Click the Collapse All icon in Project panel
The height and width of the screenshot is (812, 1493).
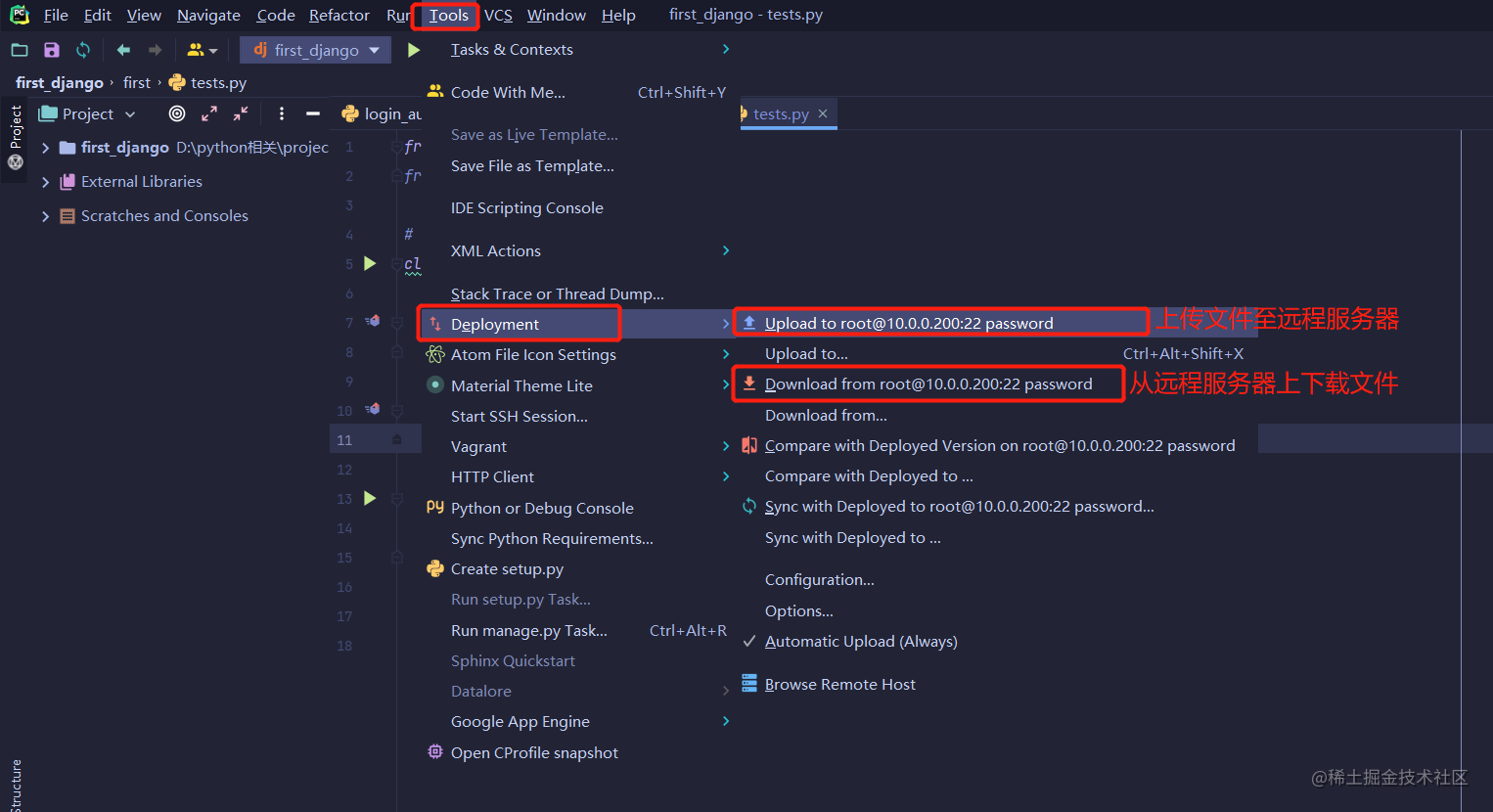point(241,113)
